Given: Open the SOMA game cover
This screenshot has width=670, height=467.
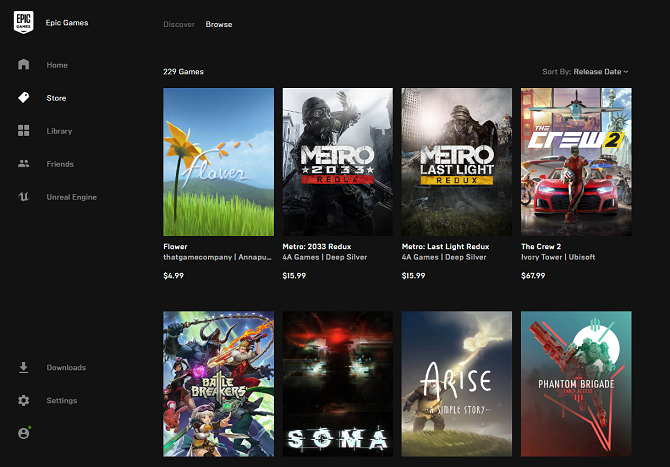Looking at the screenshot, I should 338,384.
